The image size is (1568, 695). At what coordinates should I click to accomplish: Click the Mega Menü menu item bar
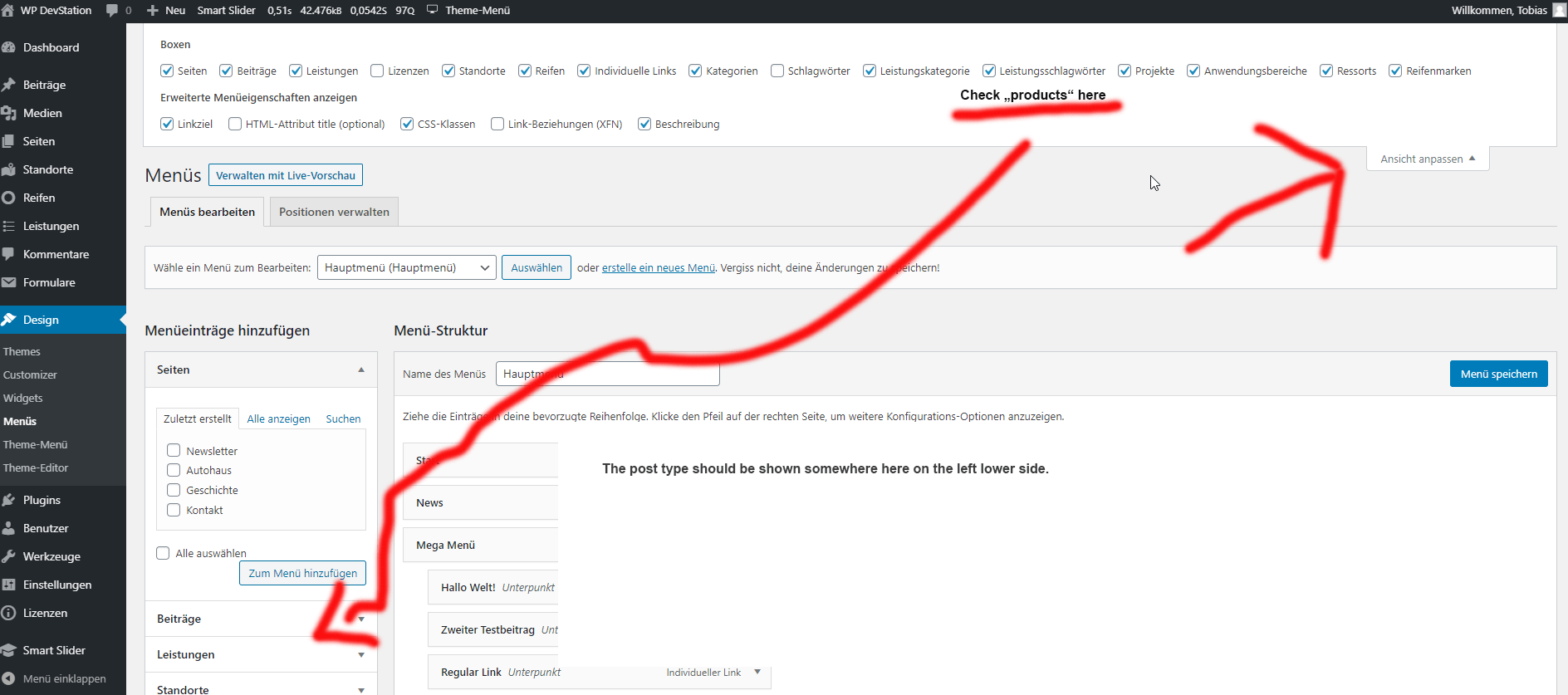tap(480, 545)
